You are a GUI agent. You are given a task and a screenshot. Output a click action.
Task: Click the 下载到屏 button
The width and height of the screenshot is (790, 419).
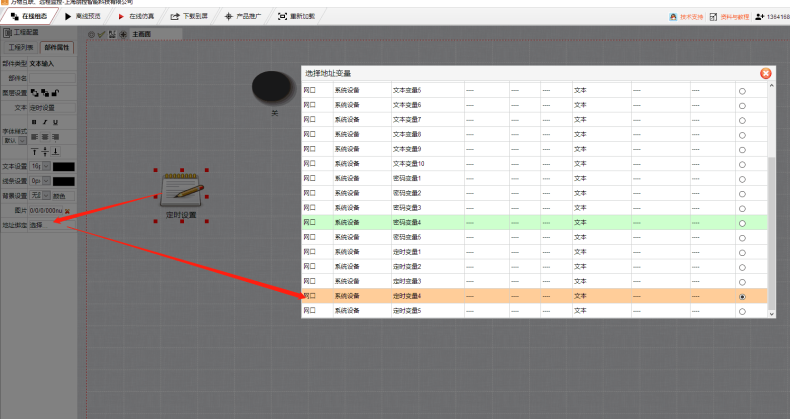[x=190, y=17]
